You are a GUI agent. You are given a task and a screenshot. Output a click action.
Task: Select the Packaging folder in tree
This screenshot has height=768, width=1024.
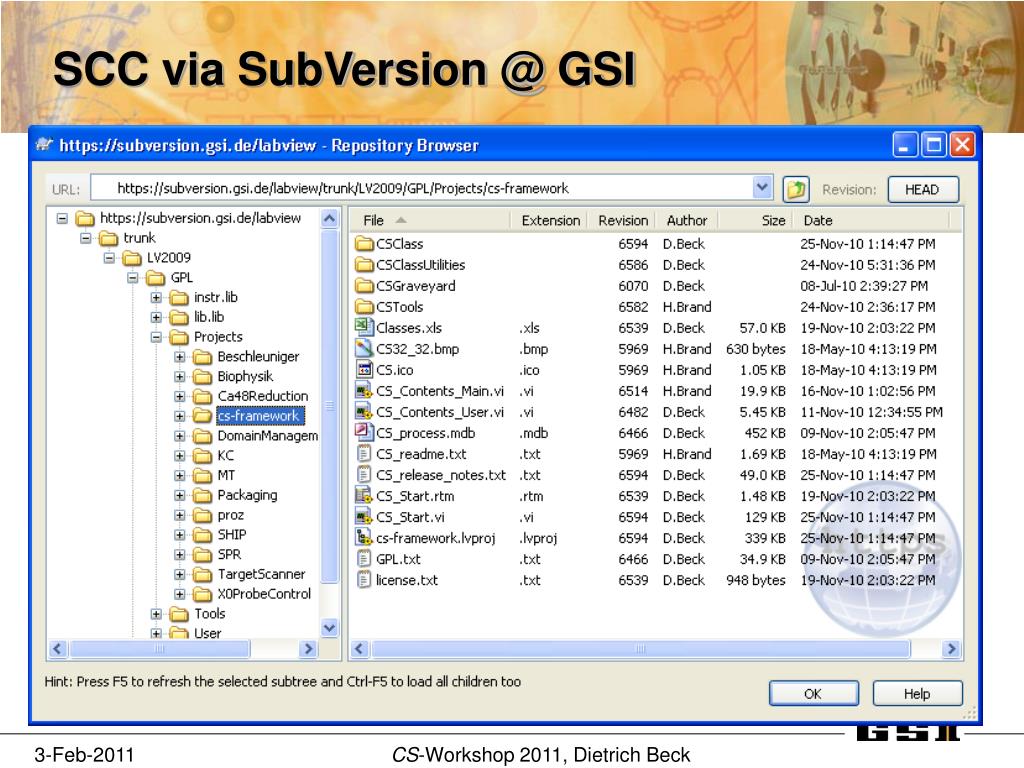[x=248, y=495]
